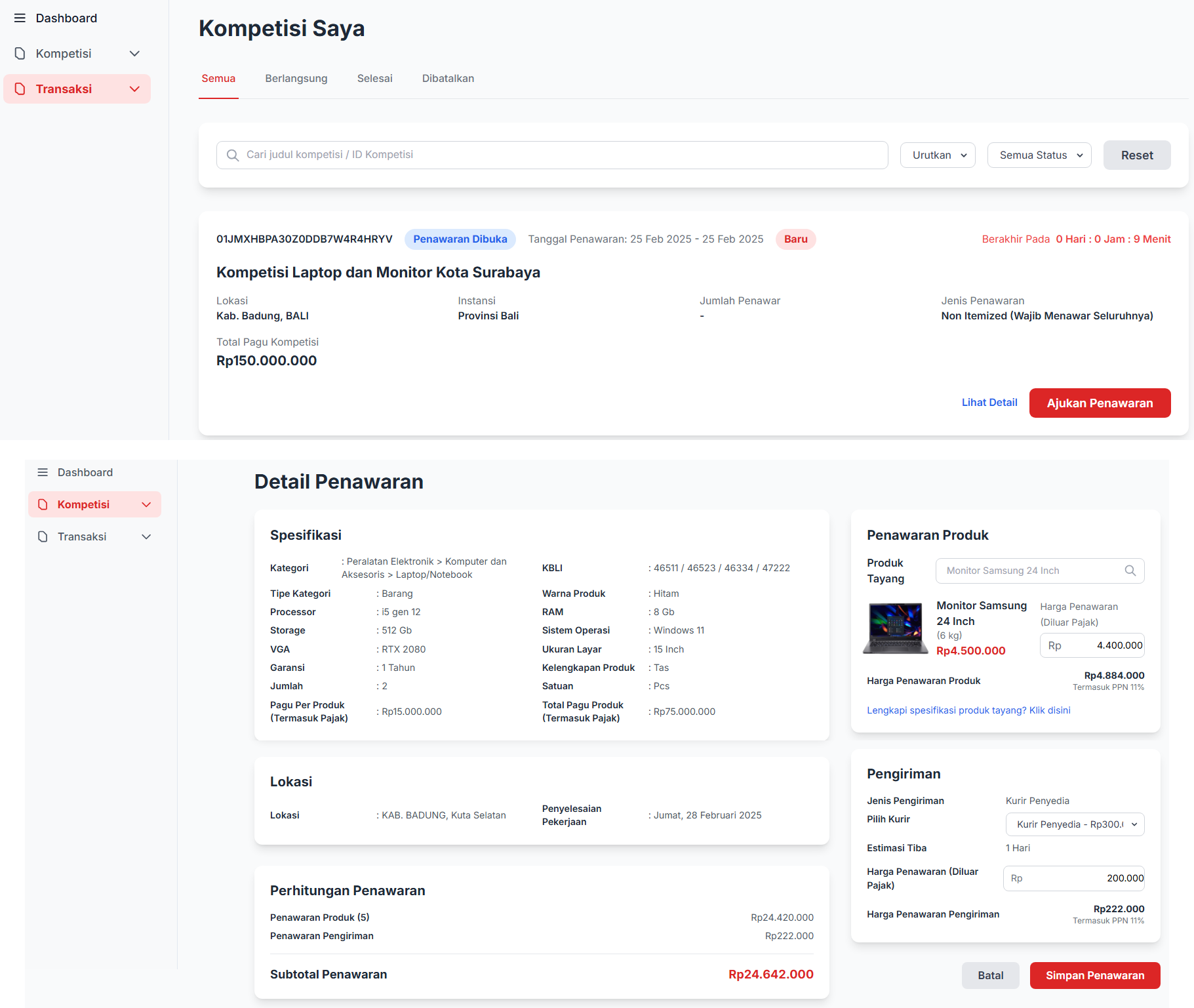Image resolution: width=1194 pixels, height=1008 pixels.
Task: Click the search magnifier icon in the competition search bar
Action: (x=232, y=155)
